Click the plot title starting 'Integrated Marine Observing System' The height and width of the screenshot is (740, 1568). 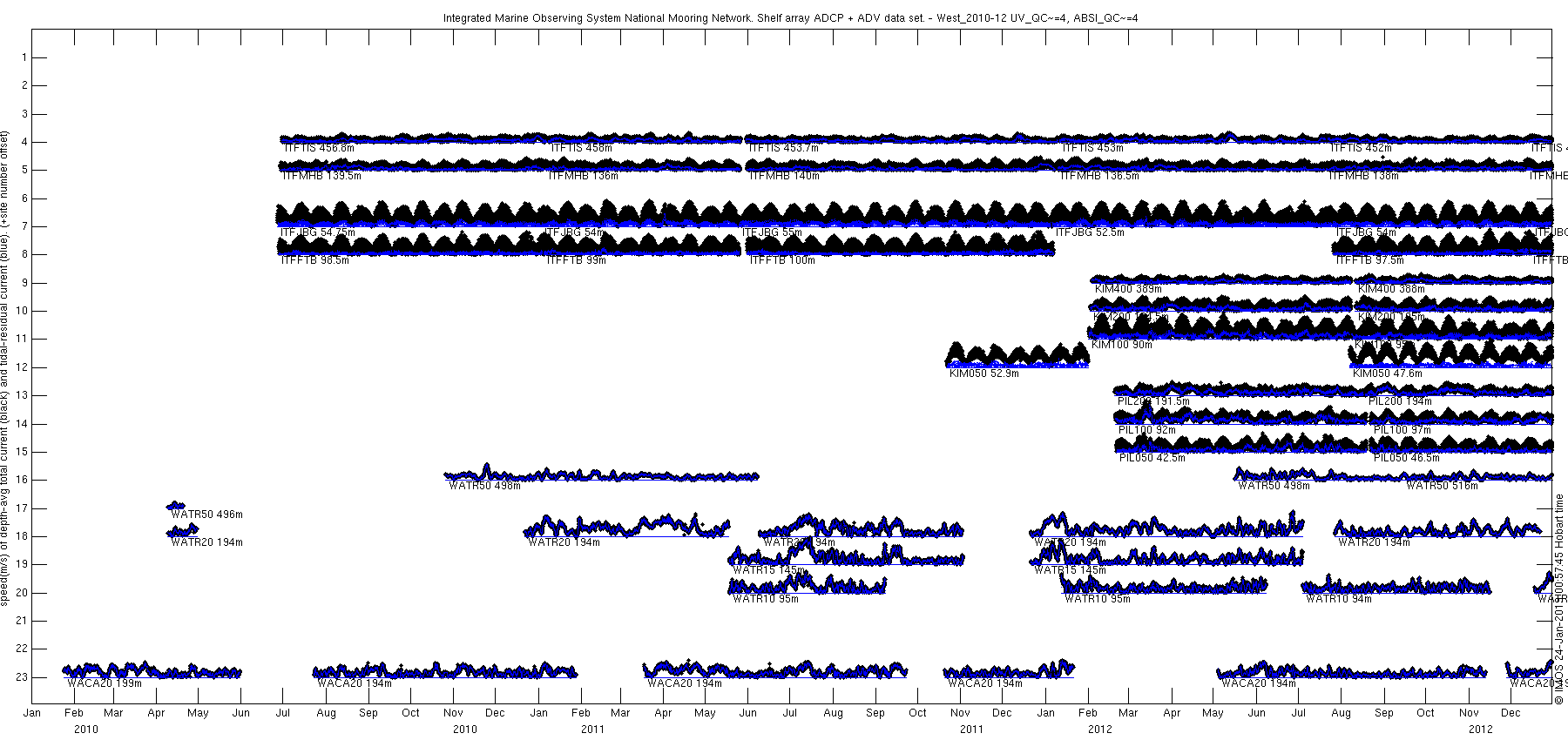pos(790,17)
